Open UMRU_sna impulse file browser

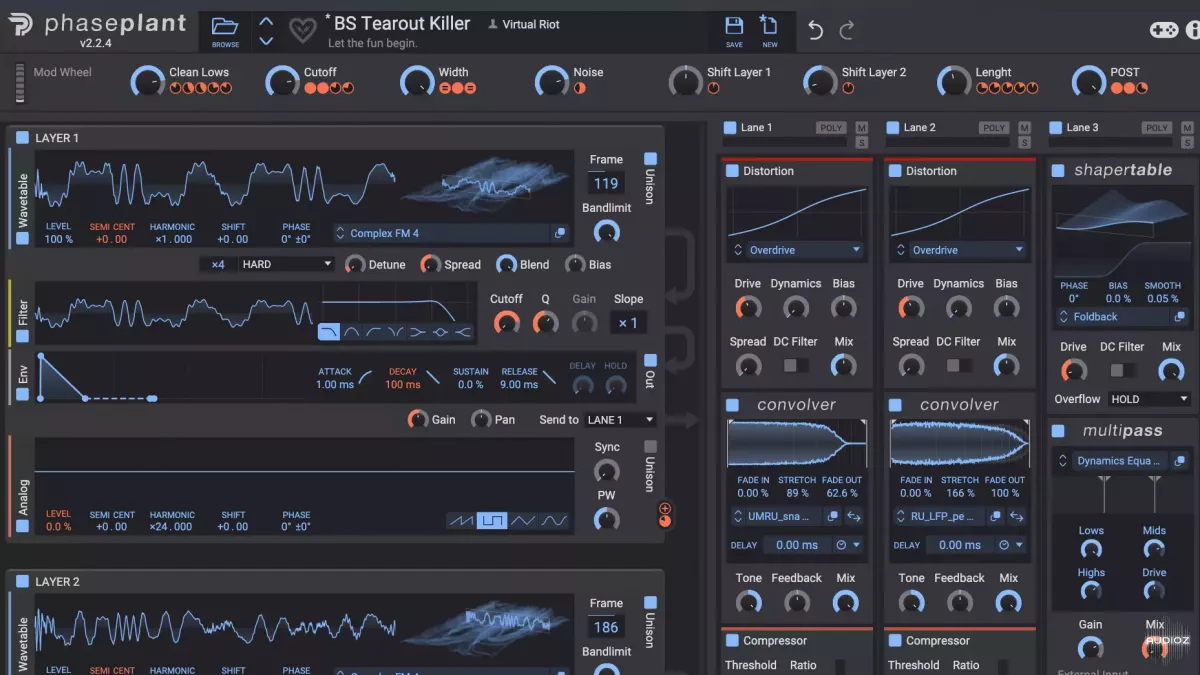(832, 516)
